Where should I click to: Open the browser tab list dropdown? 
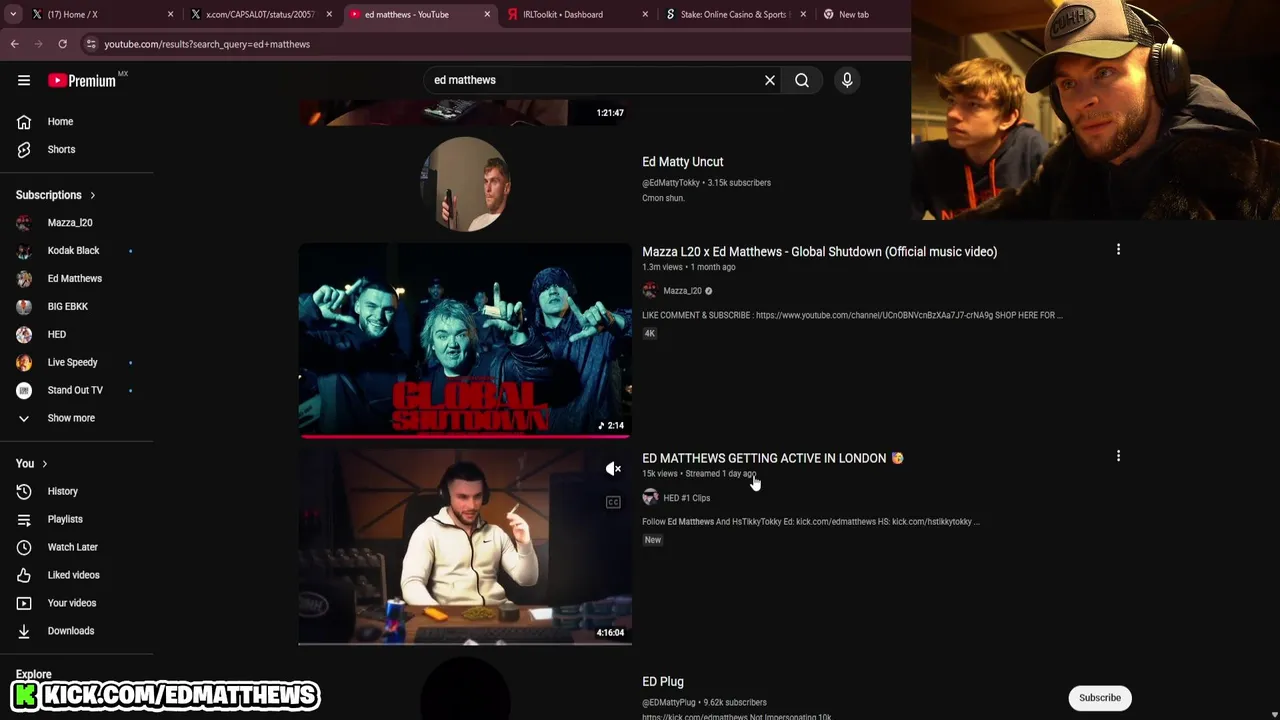click(x=13, y=15)
